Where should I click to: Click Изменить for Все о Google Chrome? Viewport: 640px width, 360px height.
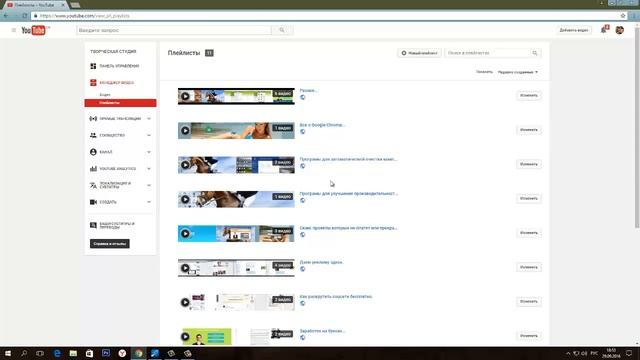529,130
